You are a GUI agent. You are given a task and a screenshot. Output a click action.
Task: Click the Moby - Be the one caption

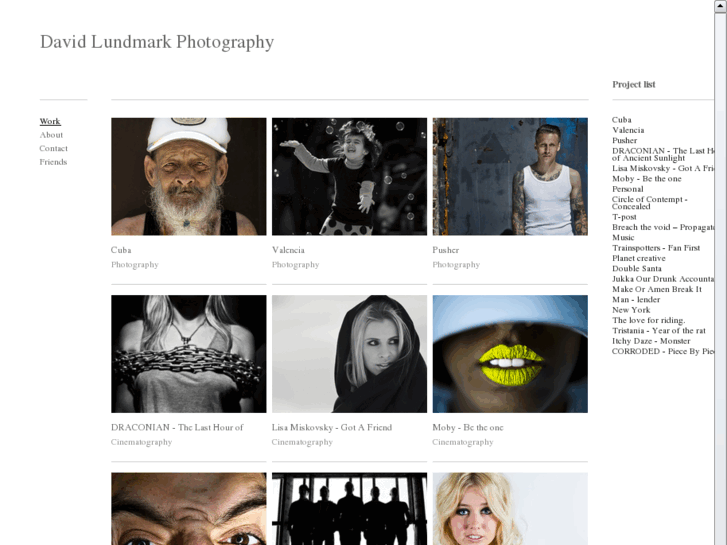point(468,428)
